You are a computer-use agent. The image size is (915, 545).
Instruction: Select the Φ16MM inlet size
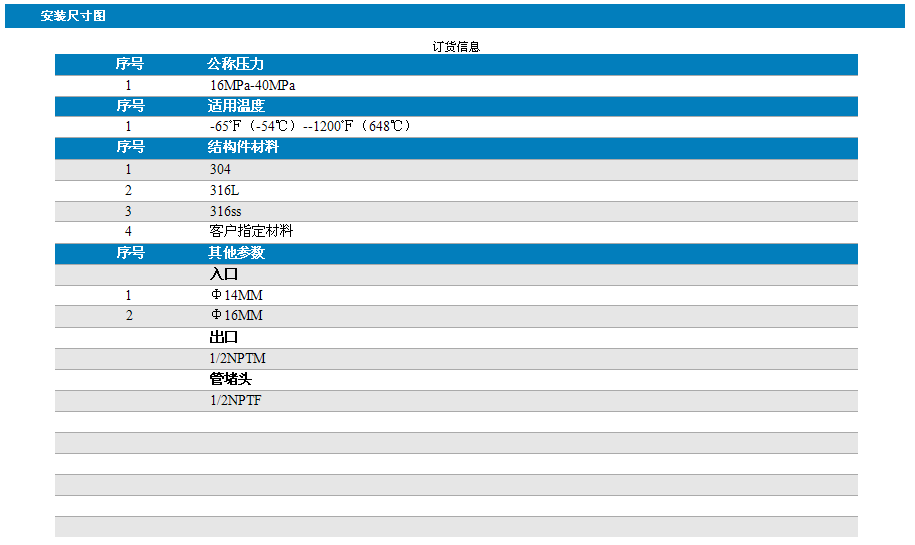pyautogui.click(x=236, y=316)
